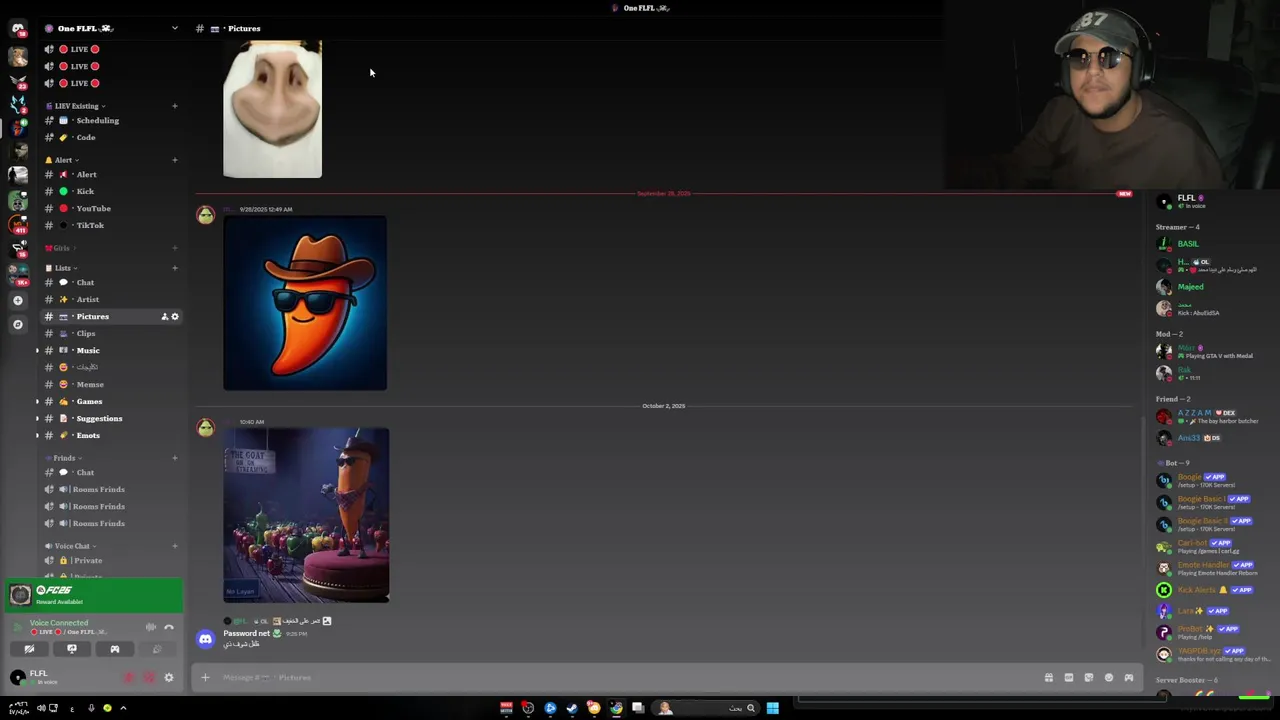1280x720 pixels.
Task: Open Discover servers compass icon
Action: point(17,324)
